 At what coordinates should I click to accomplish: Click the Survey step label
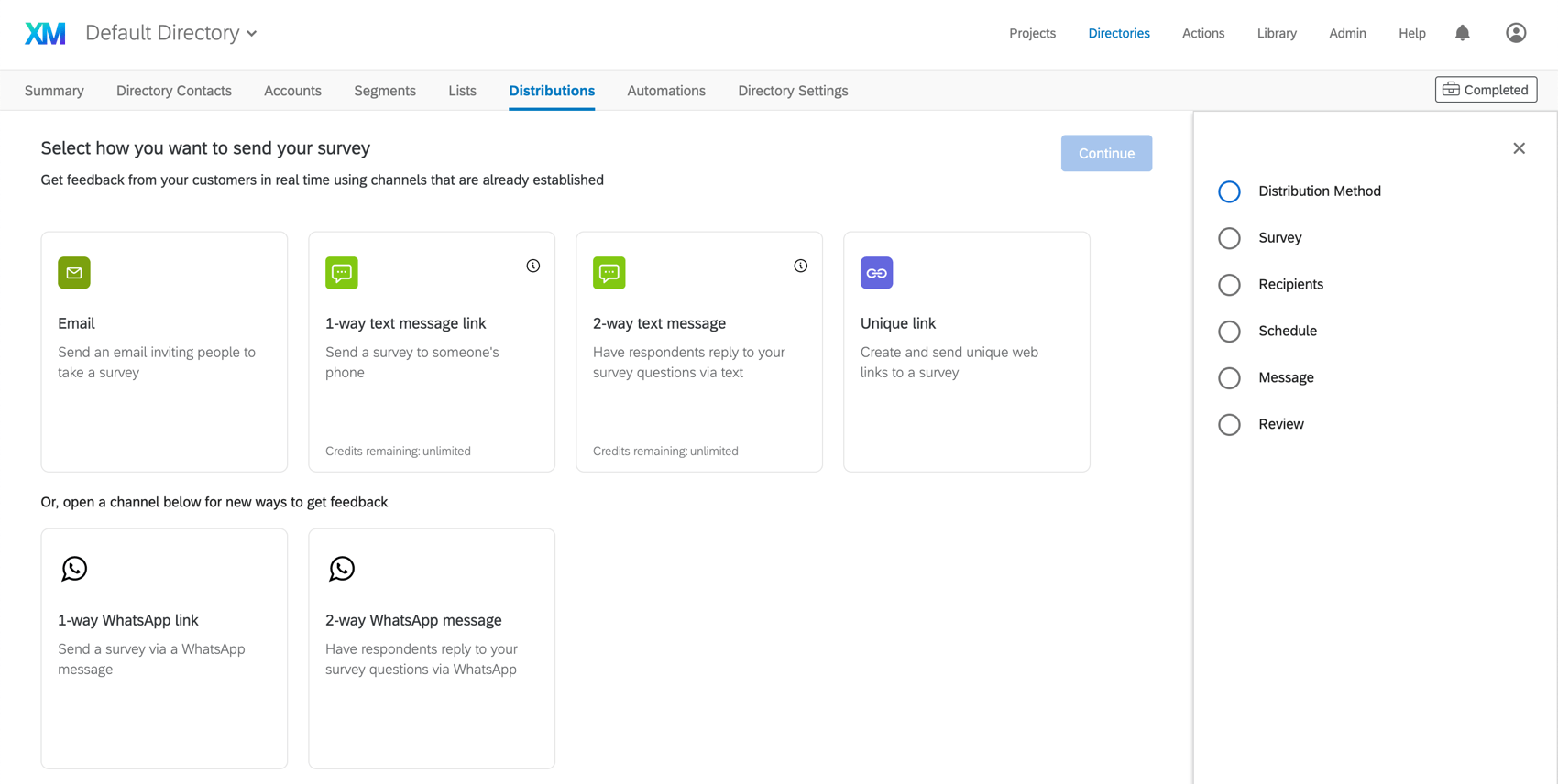1279,238
